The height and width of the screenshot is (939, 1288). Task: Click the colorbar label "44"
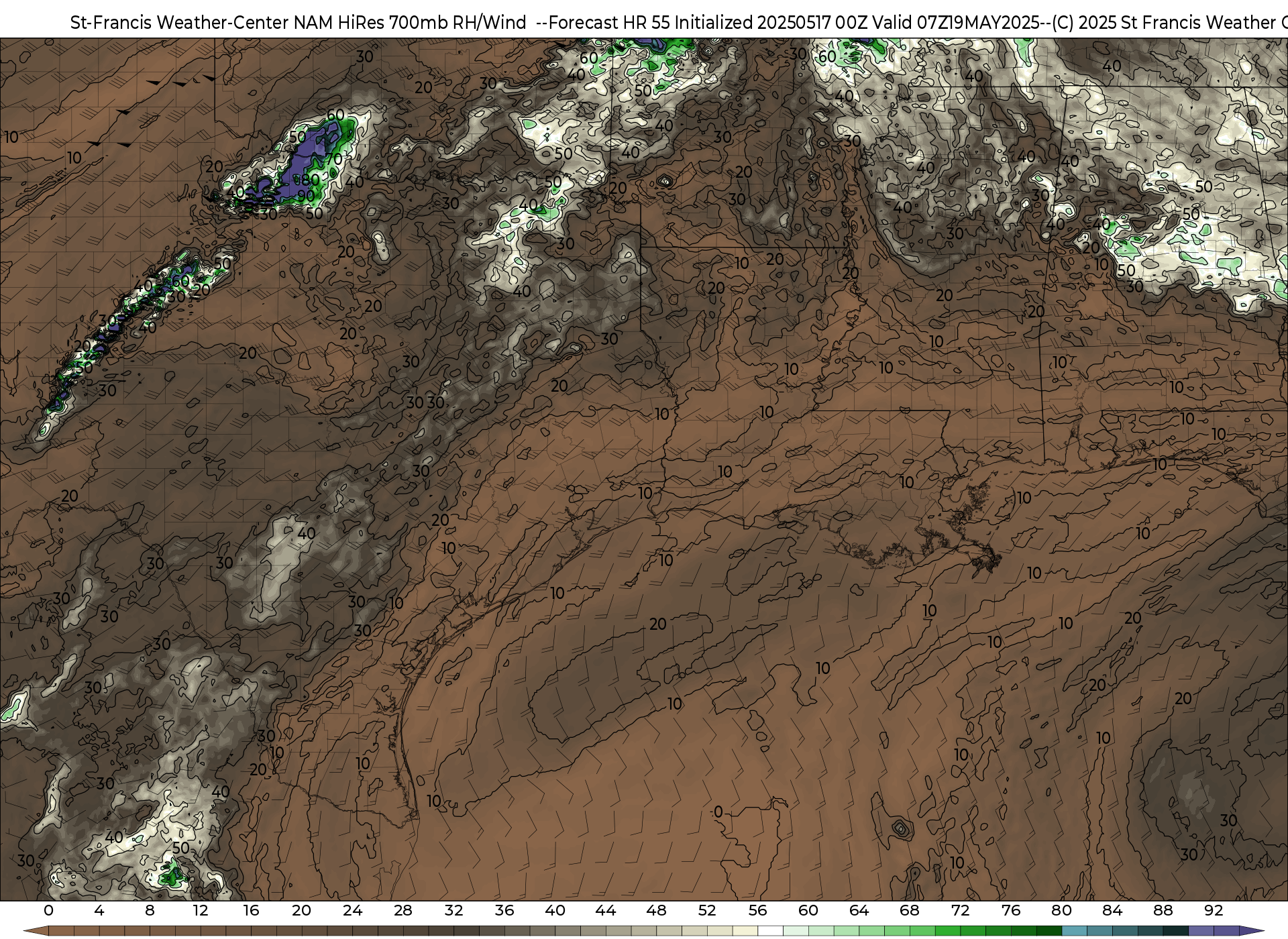pos(606,910)
